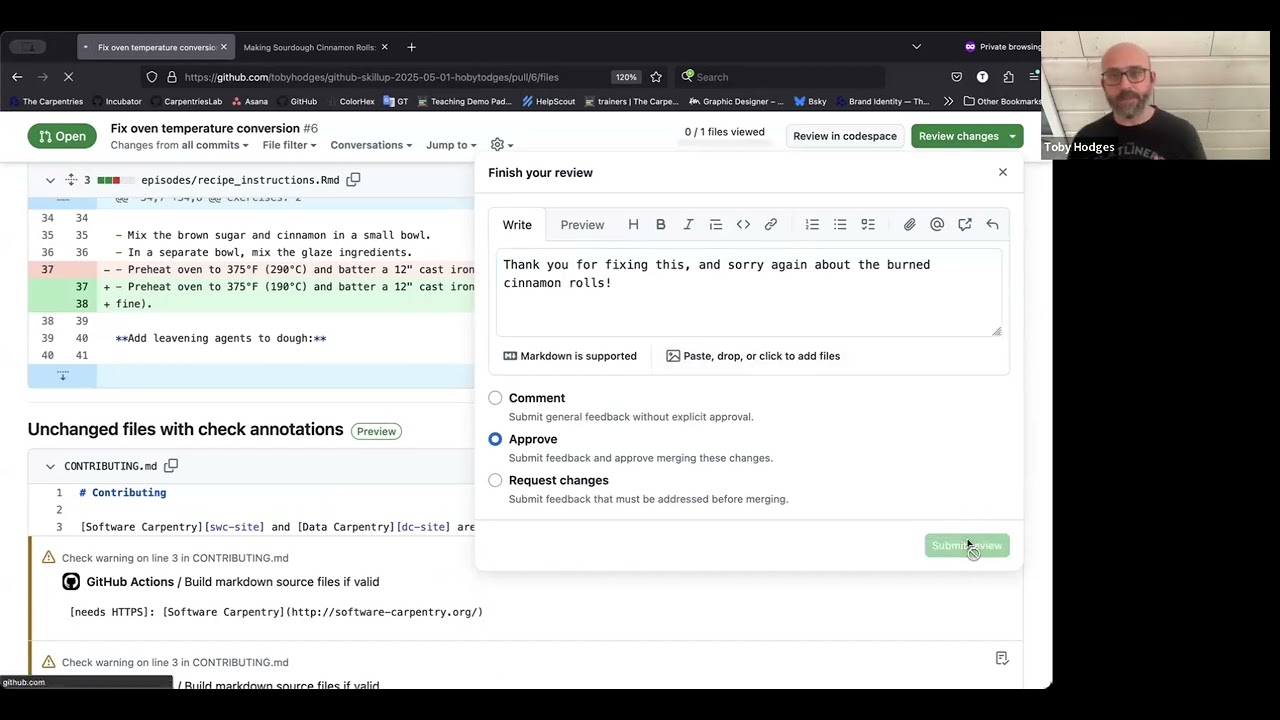Select the Approve radio option
This screenshot has width=1280, height=720.
(495, 439)
